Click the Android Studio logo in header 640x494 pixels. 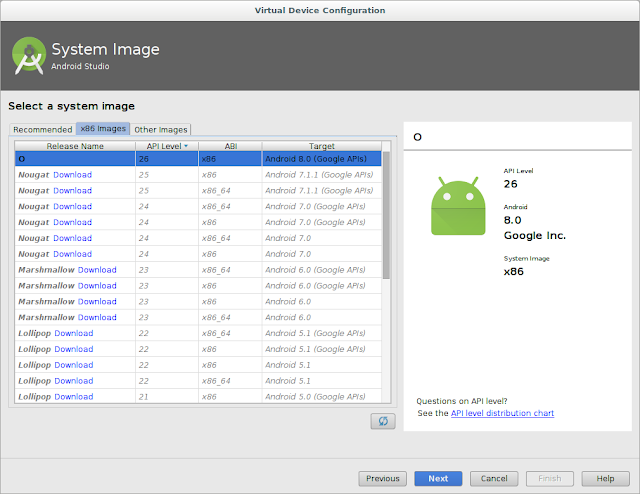(x=29, y=56)
